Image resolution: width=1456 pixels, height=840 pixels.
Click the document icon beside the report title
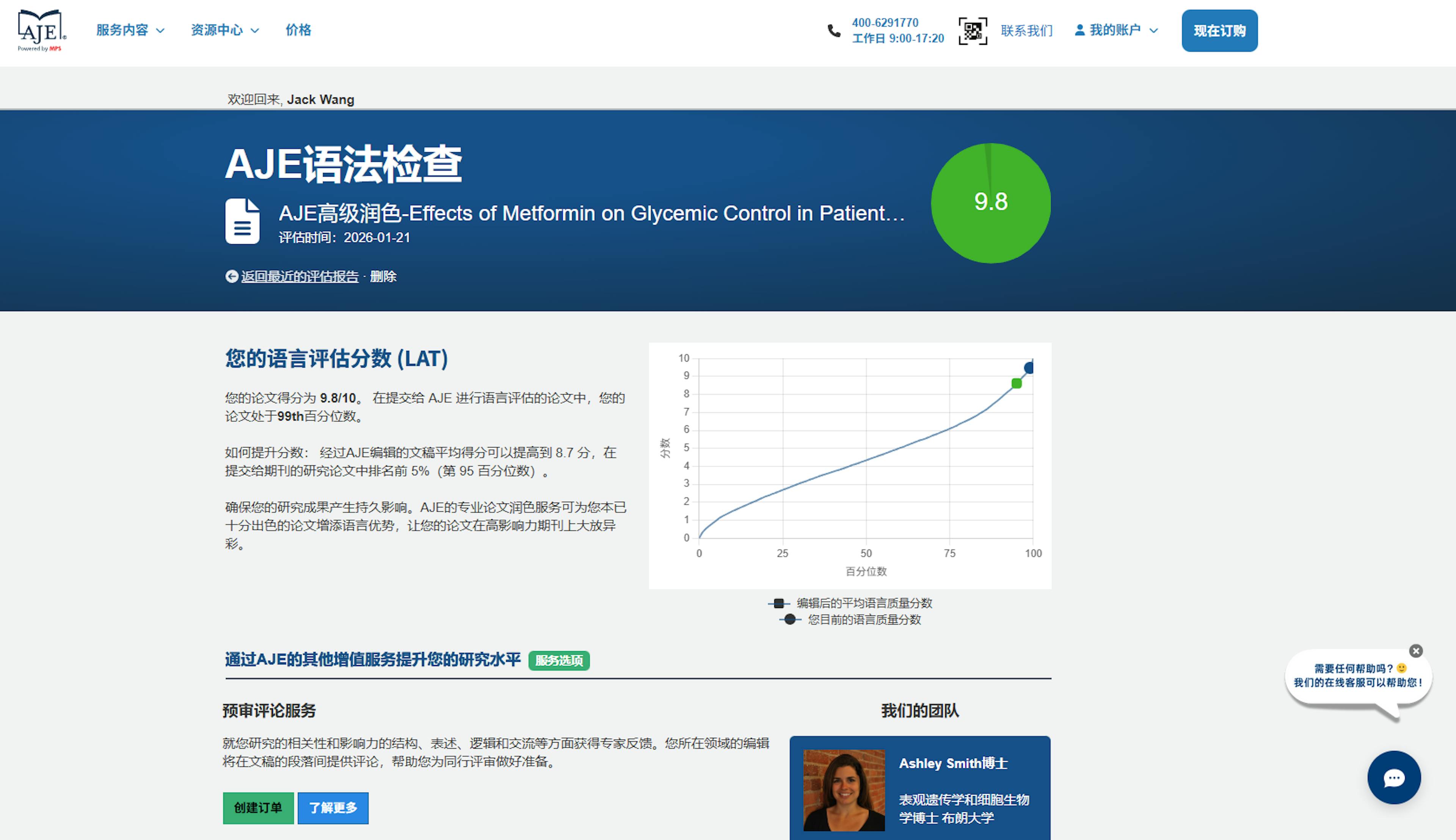click(x=242, y=221)
